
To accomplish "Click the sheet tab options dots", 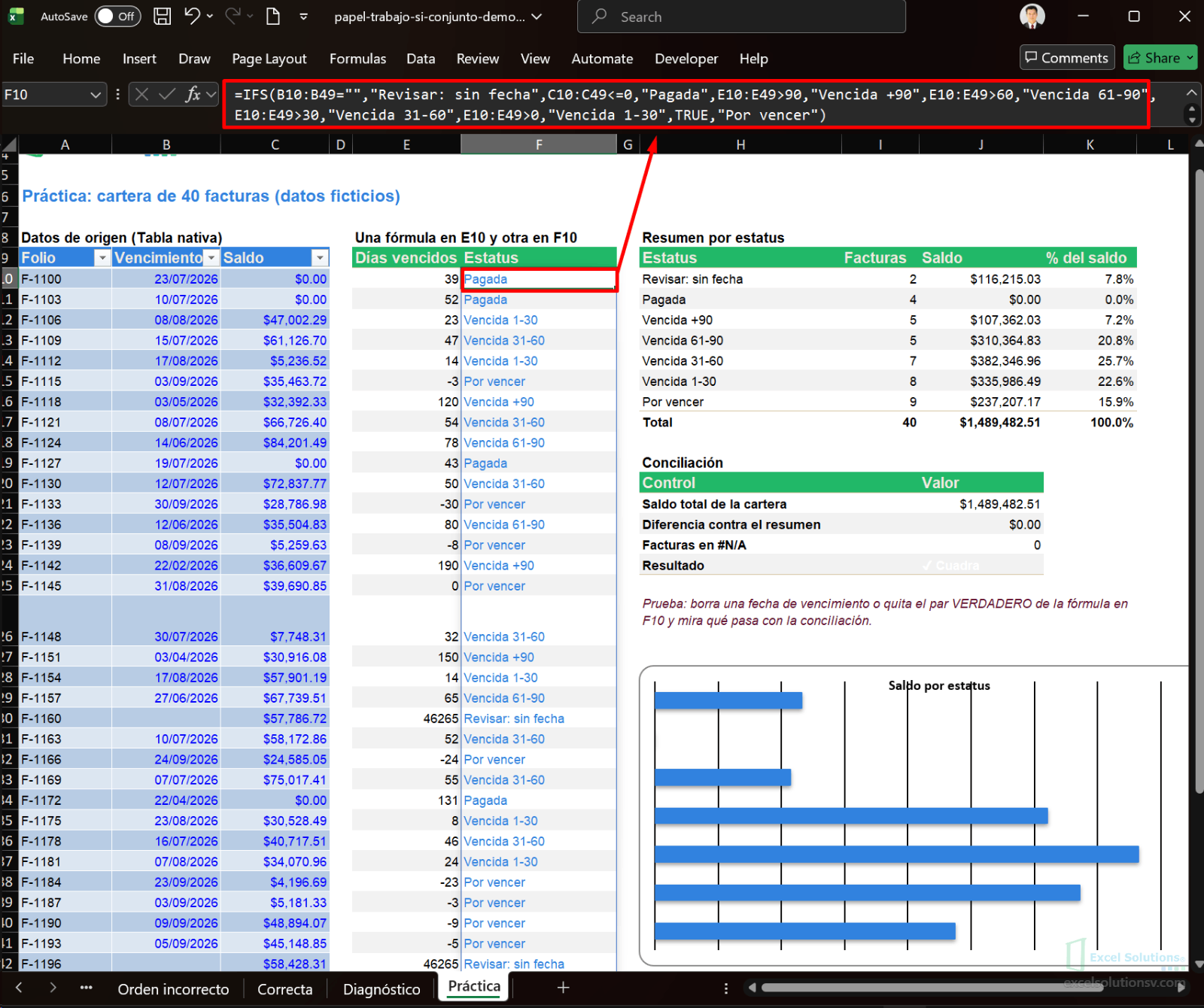I will point(725,988).
